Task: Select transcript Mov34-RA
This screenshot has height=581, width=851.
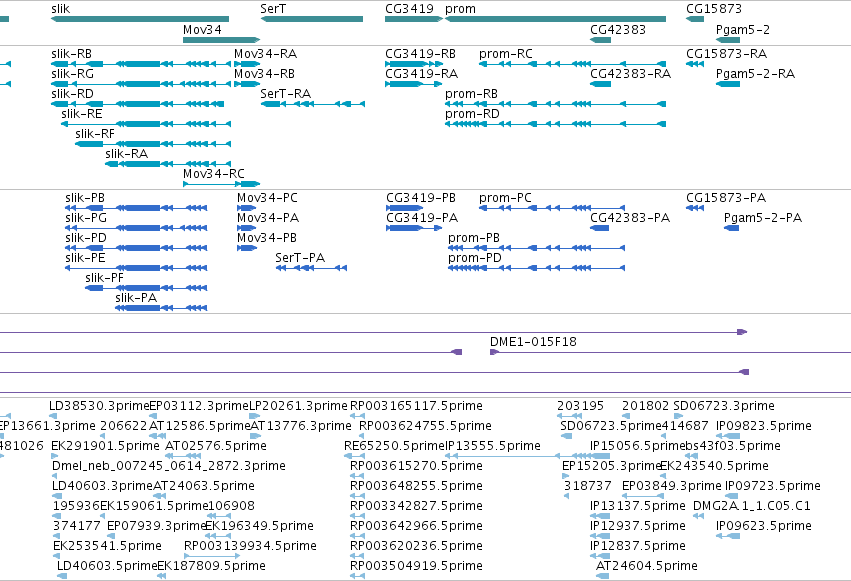Action: [247, 64]
